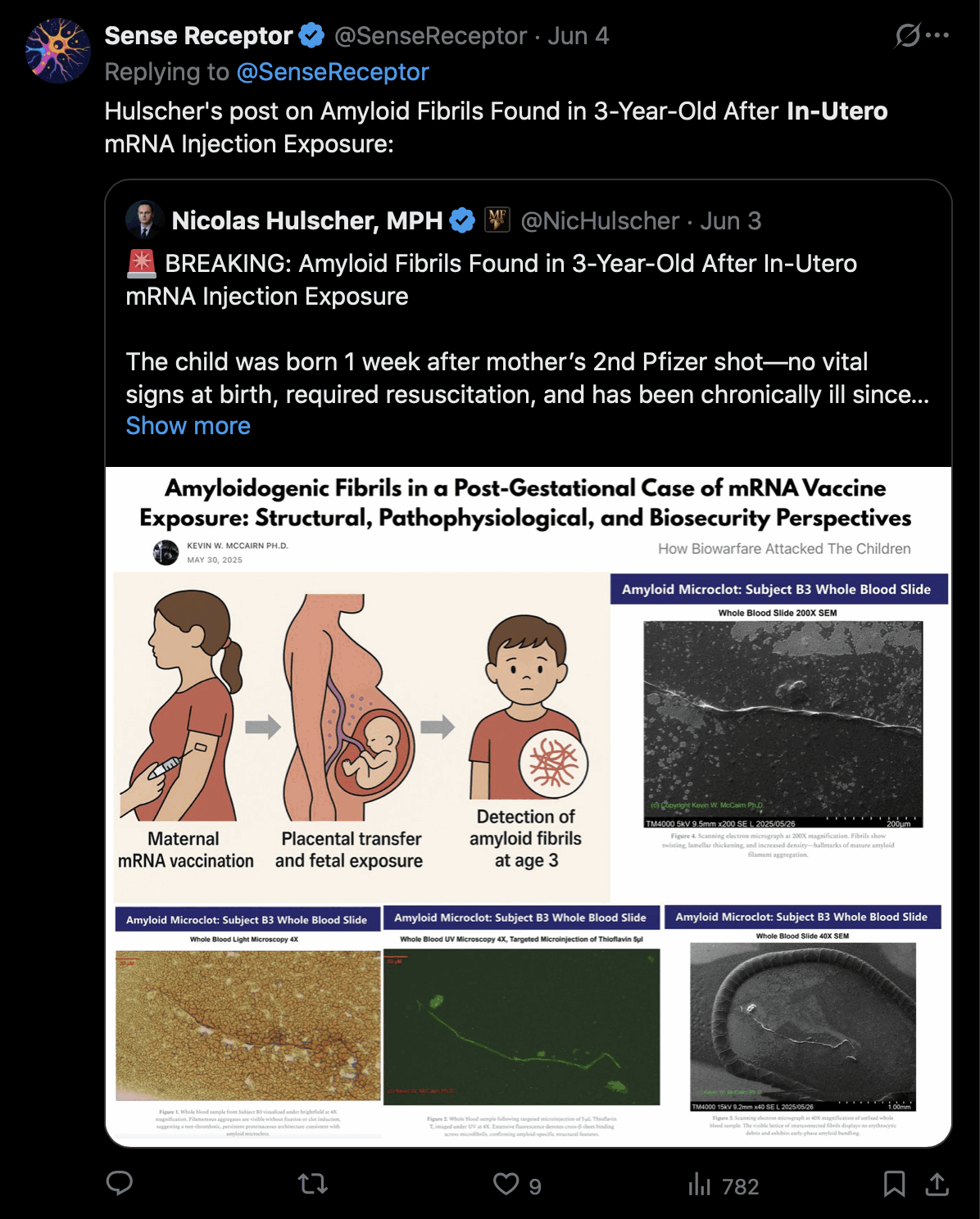View post analytics via the bar chart icon

click(699, 1185)
